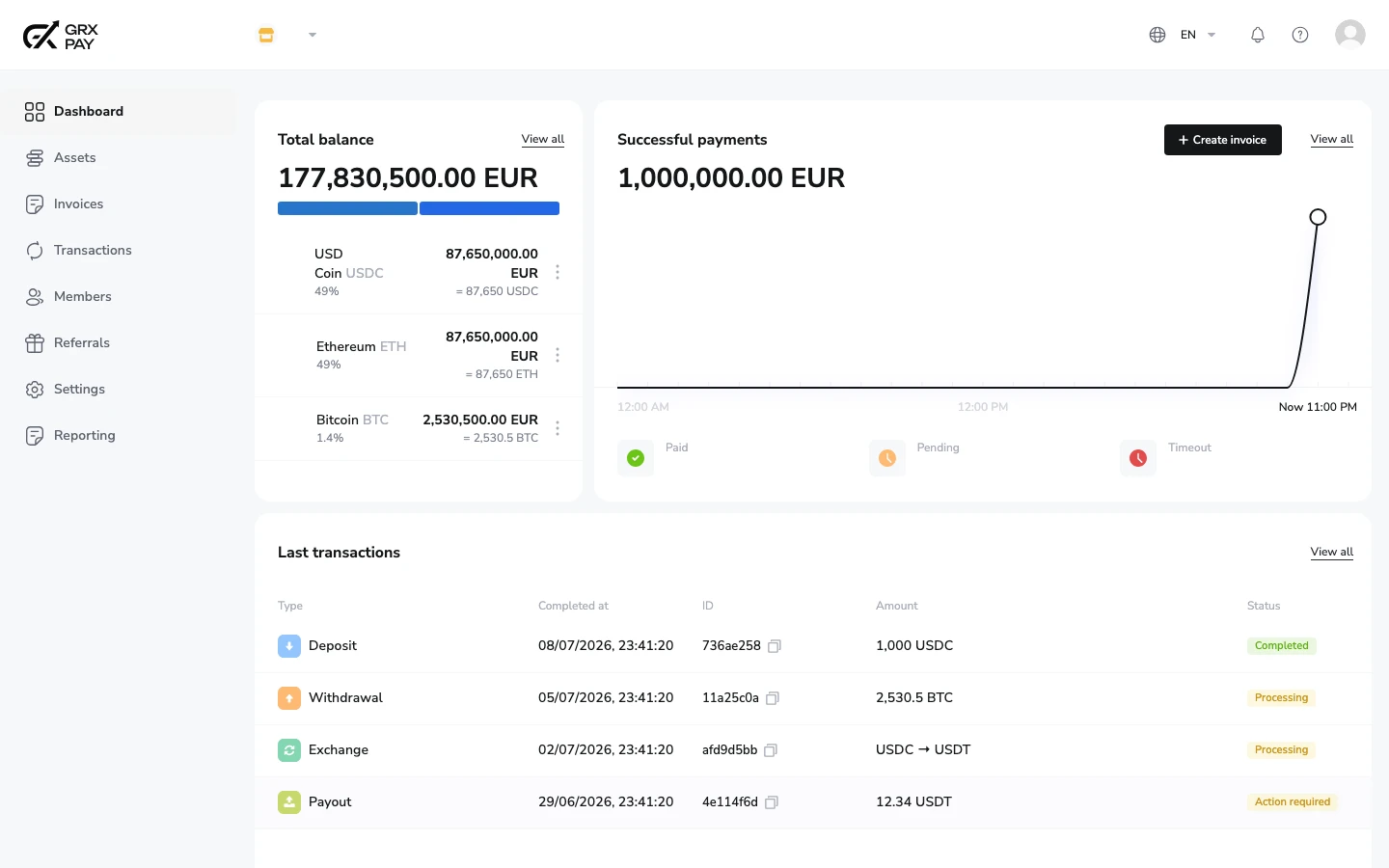Screen dimensions: 1389x868
Task: Navigate to Invoices
Action: [118, 203]
